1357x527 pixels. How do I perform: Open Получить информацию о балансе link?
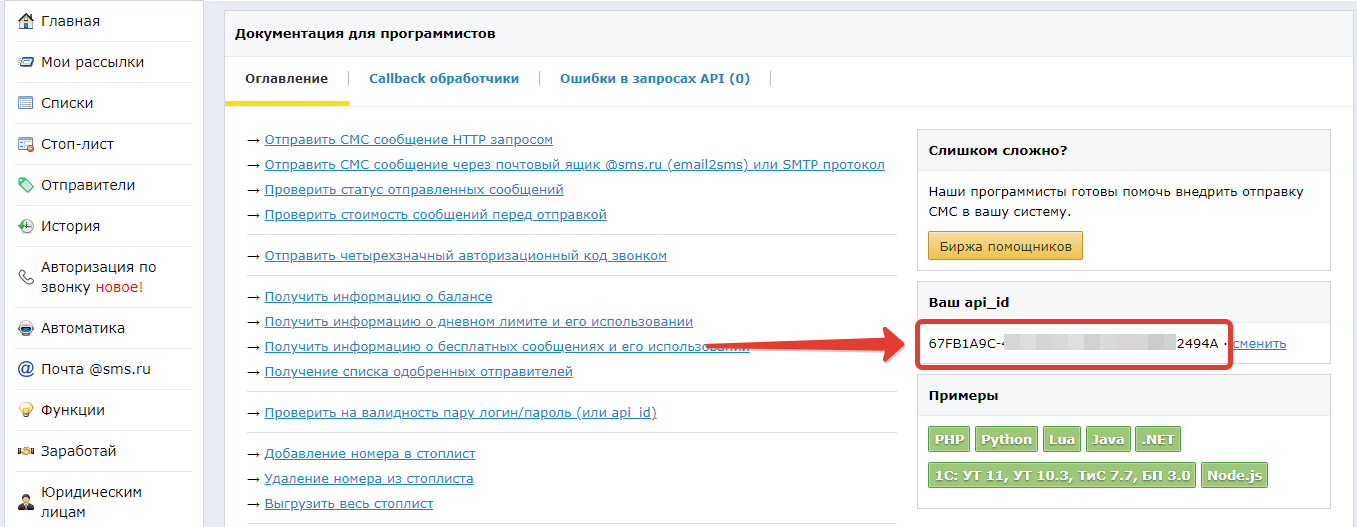click(378, 297)
